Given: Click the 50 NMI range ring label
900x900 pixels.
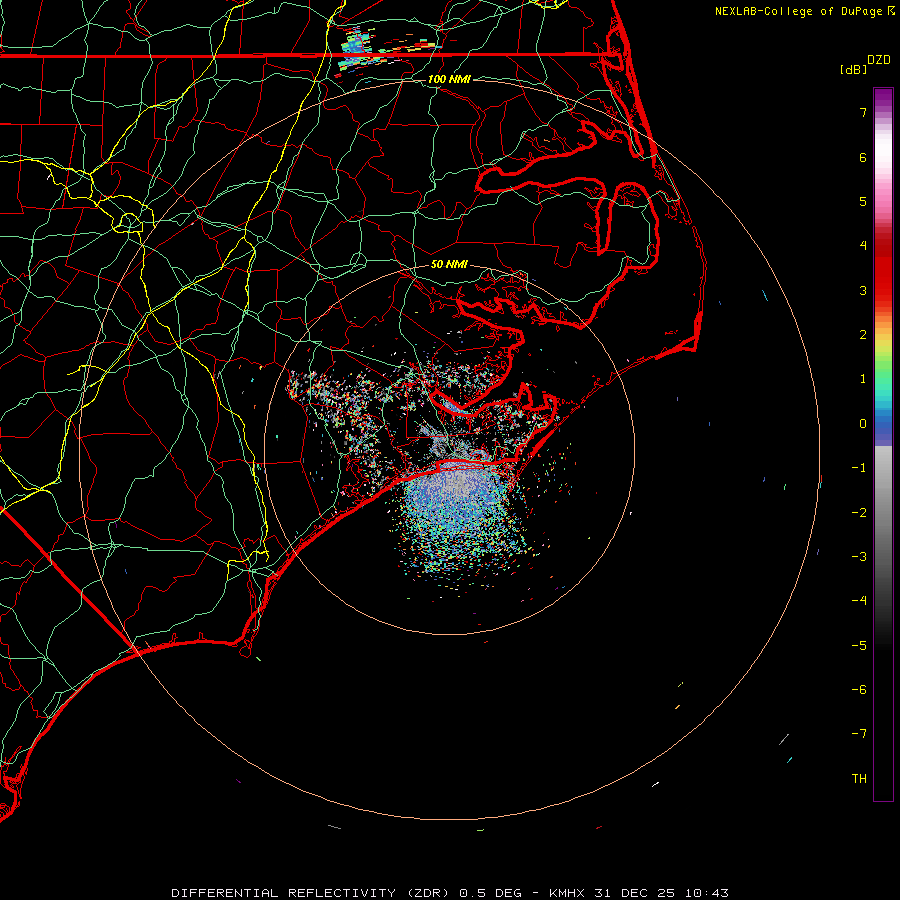Looking at the screenshot, I should [x=449, y=265].
